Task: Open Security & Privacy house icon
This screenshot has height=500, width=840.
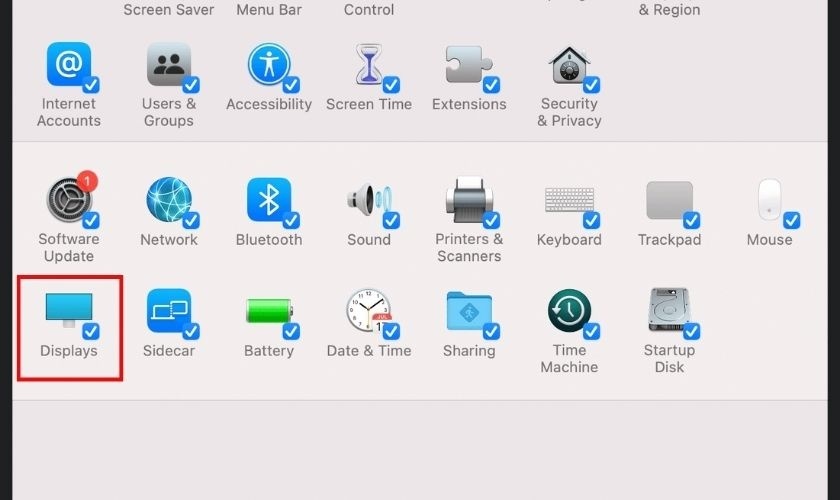Action: [569, 66]
